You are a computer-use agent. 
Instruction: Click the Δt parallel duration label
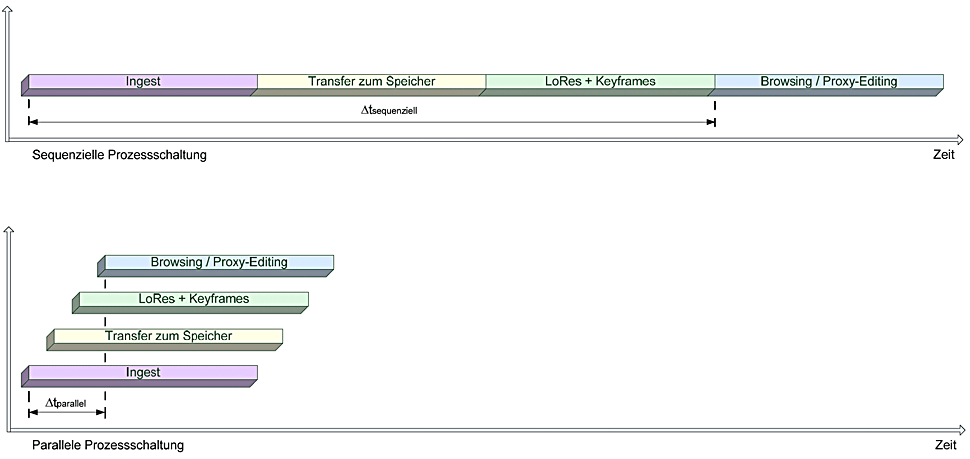coord(67,402)
